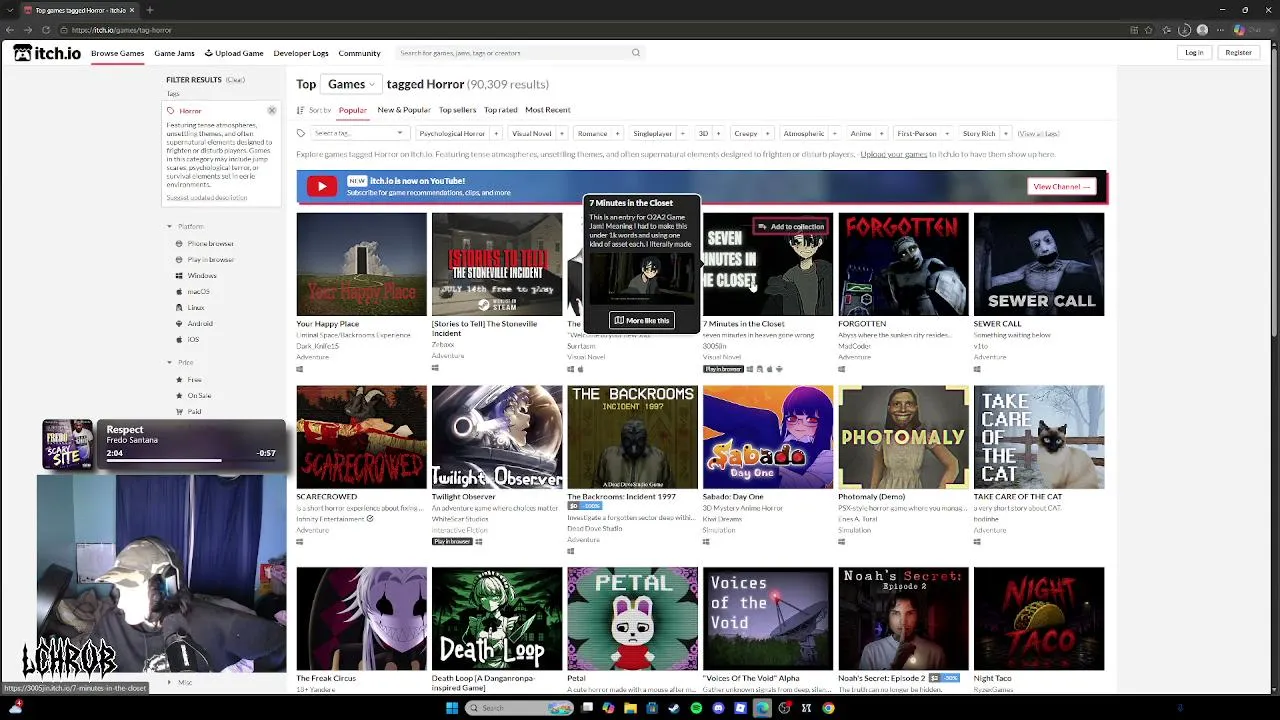Open File Explorer from the taskbar
Image resolution: width=1280 pixels, height=720 pixels.
[630, 708]
